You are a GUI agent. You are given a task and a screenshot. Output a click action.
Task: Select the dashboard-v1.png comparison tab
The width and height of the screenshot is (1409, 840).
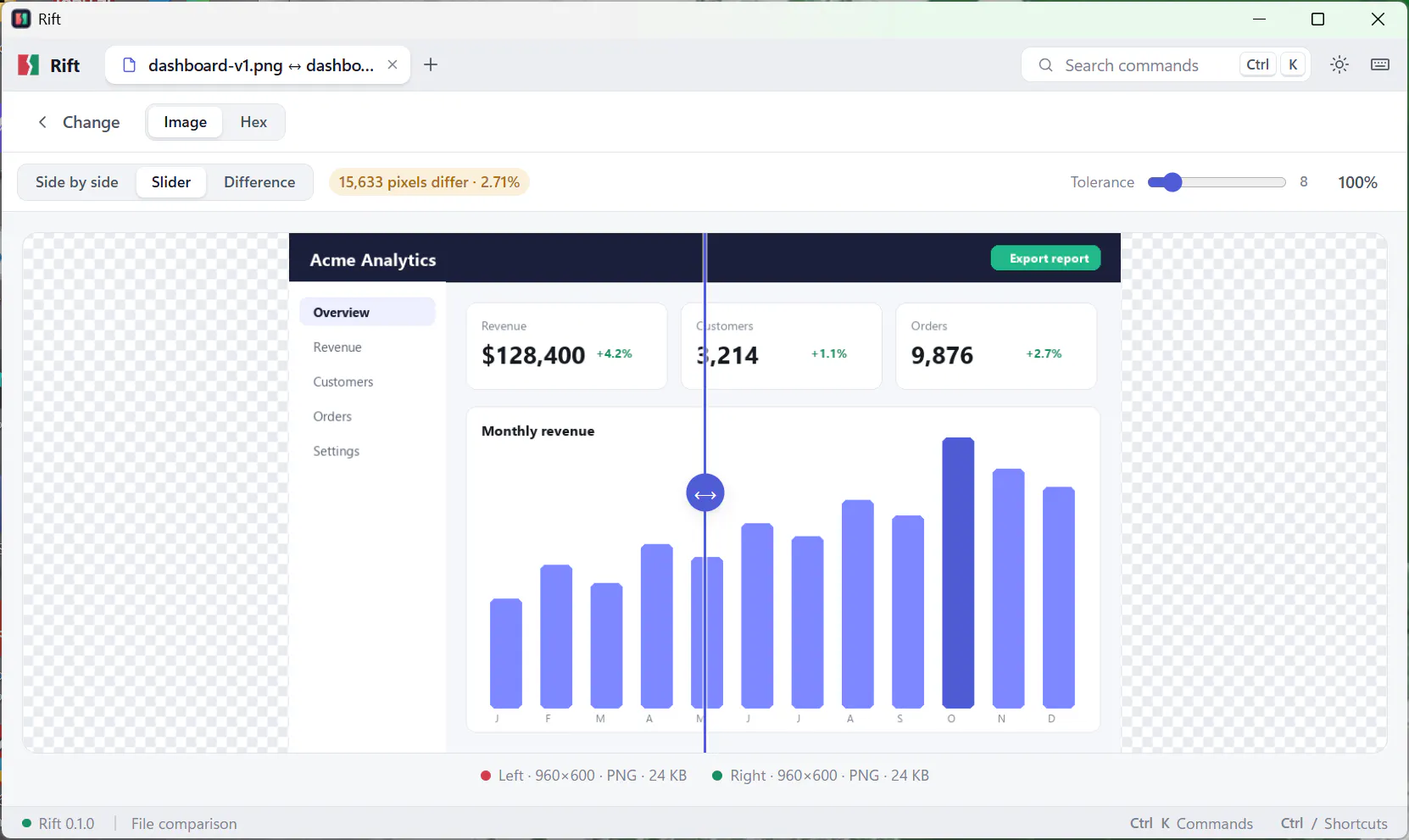[258, 65]
